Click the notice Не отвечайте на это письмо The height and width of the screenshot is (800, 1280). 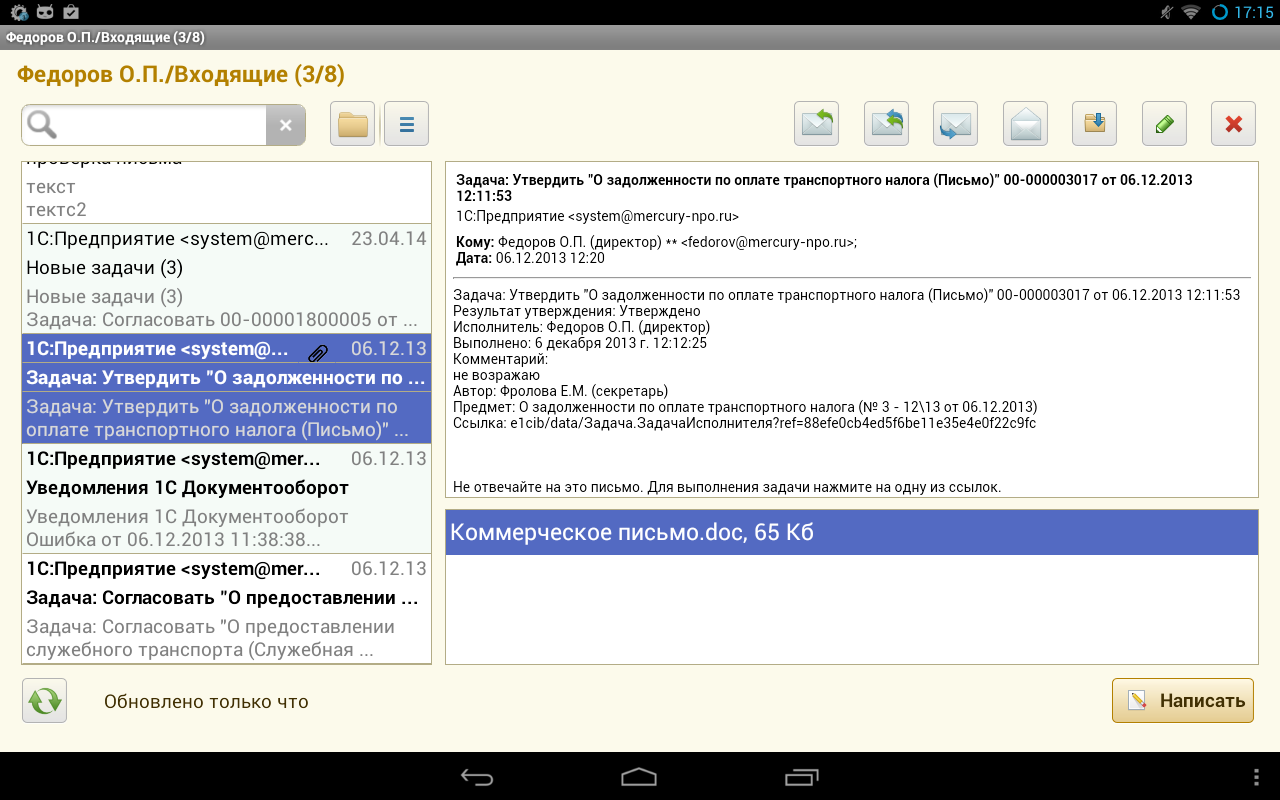727,487
